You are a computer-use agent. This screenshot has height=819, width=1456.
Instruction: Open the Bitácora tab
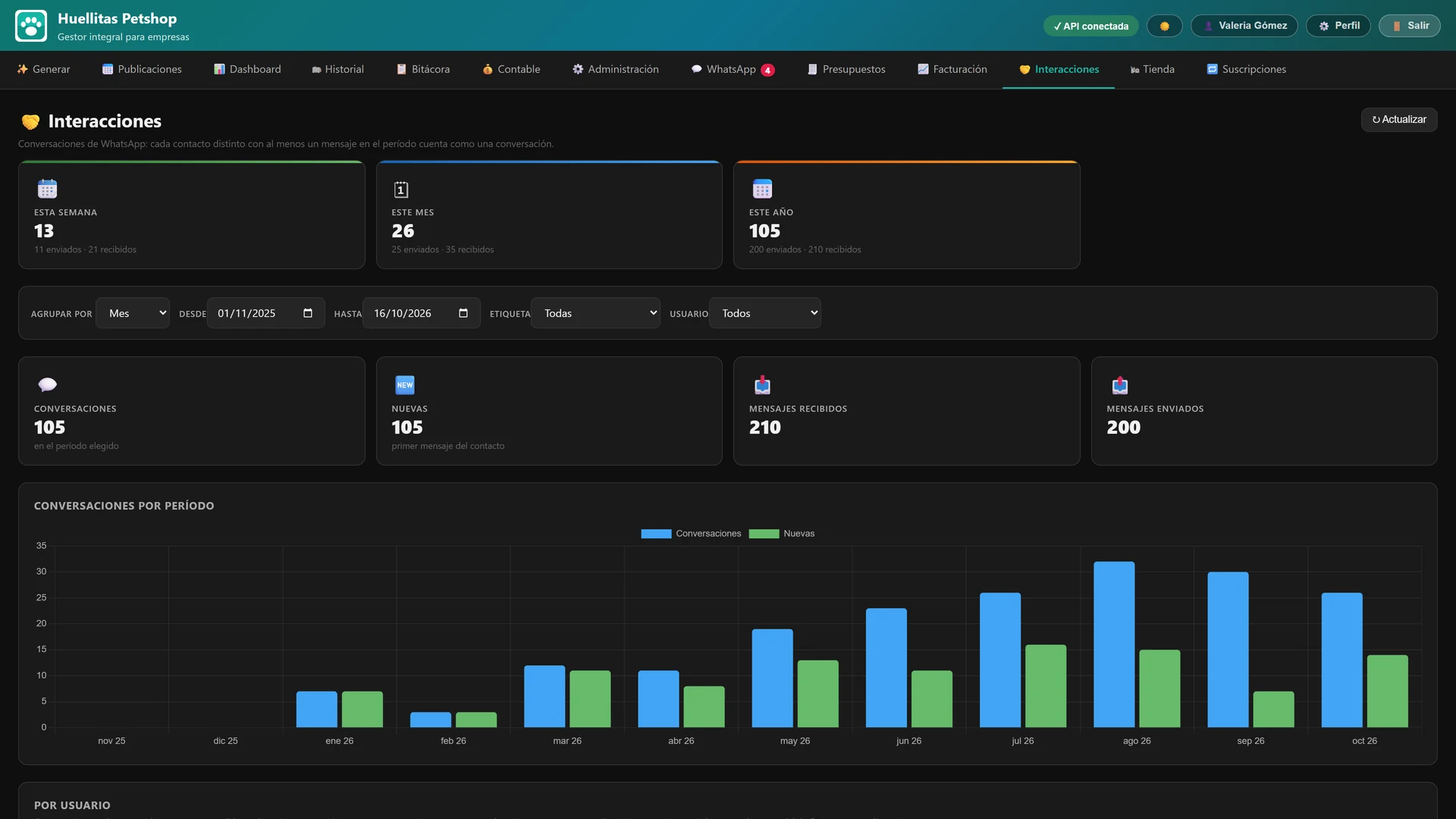tap(423, 69)
